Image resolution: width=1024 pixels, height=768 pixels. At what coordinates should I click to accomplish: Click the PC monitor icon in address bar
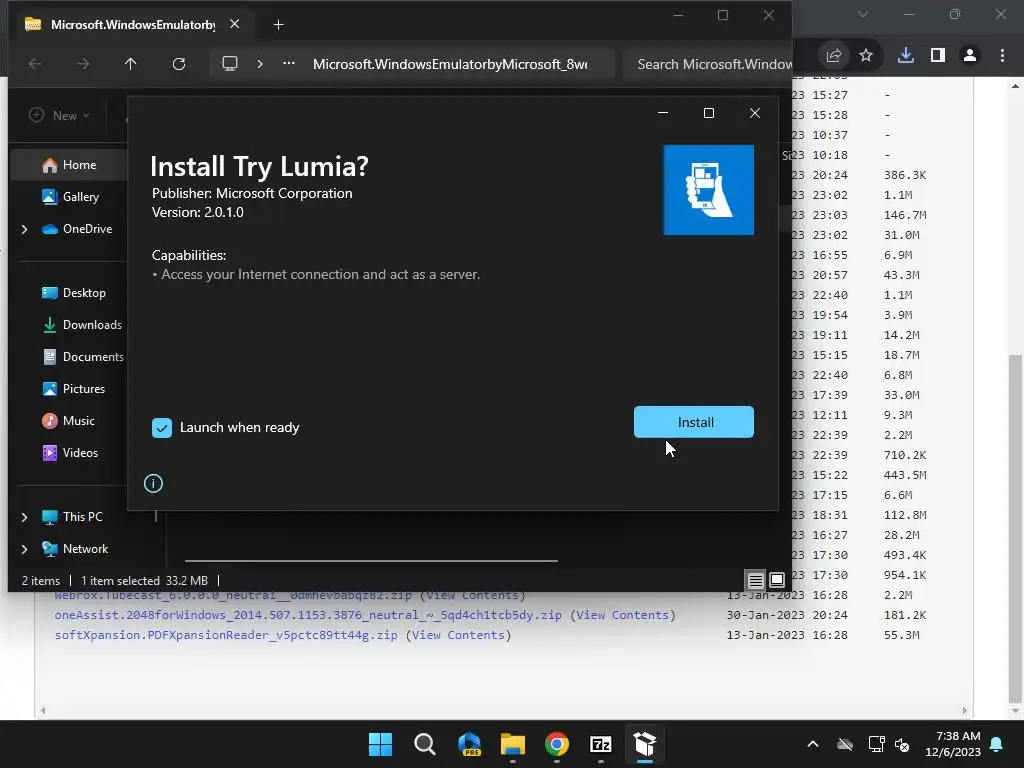point(230,63)
